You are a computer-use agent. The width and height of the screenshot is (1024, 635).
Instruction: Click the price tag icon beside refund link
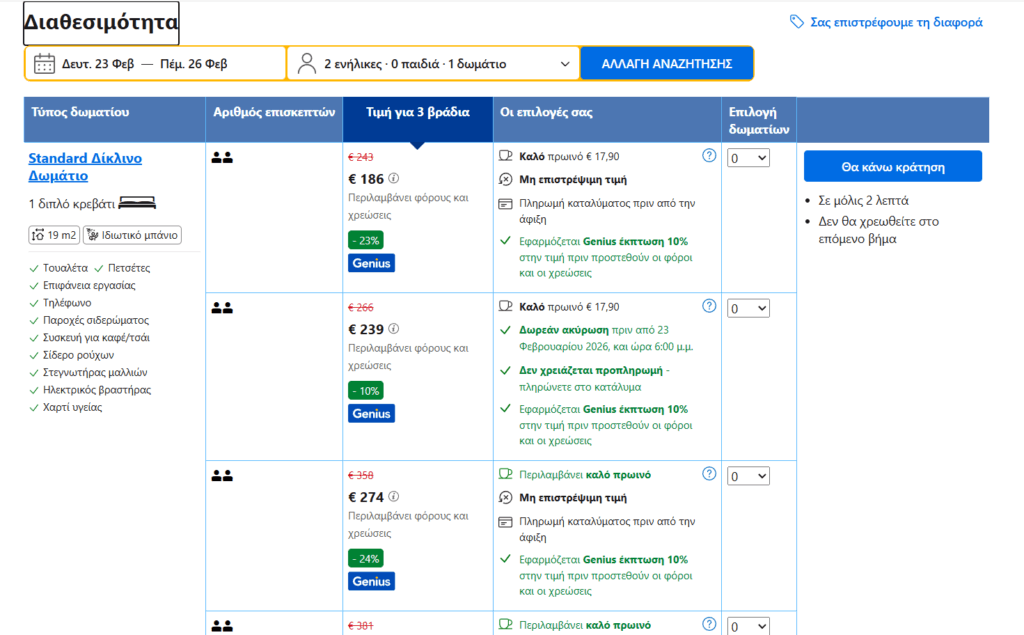click(x=797, y=22)
